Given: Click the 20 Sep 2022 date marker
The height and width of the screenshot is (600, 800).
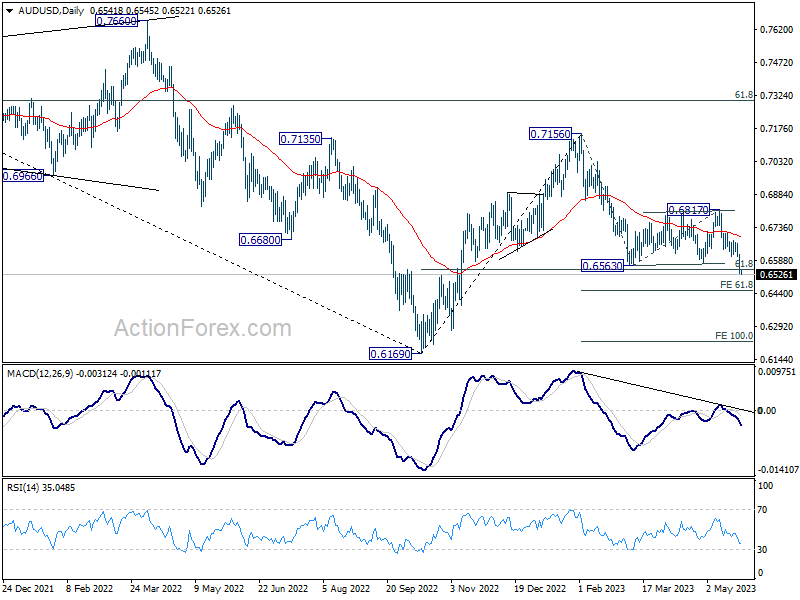Looking at the screenshot, I should [412, 588].
